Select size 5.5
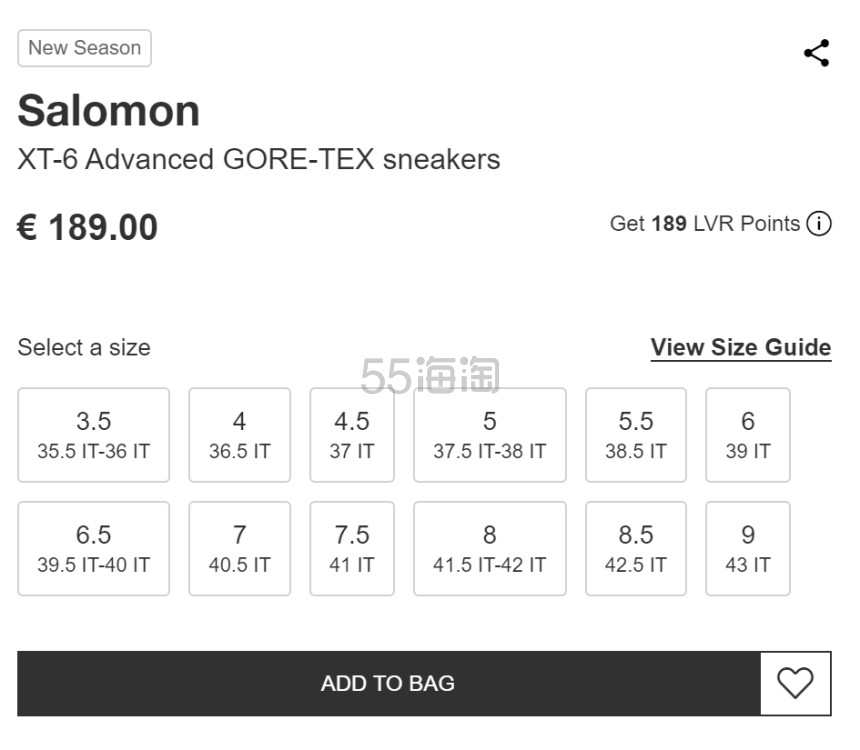 point(635,434)
